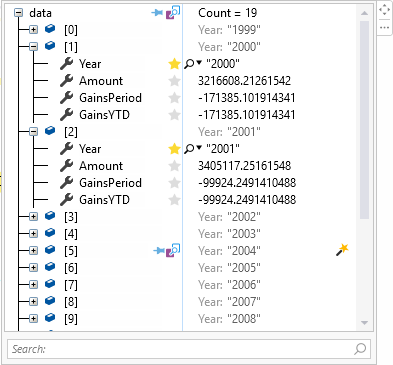Screen dimensions: 393x365
Task: Favorite the Amount property under item [1]
Action: point(174,81)
